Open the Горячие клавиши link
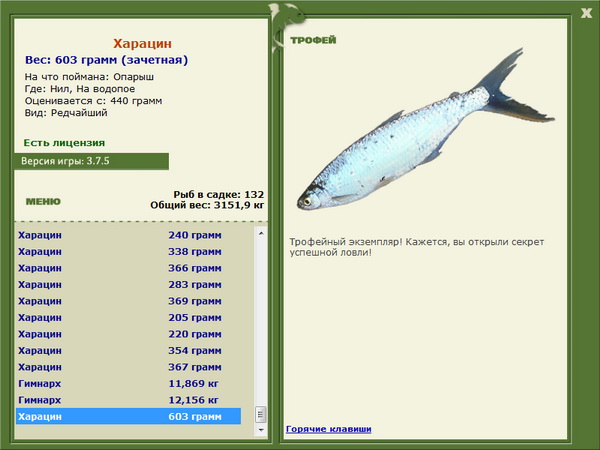 (329, 429)
